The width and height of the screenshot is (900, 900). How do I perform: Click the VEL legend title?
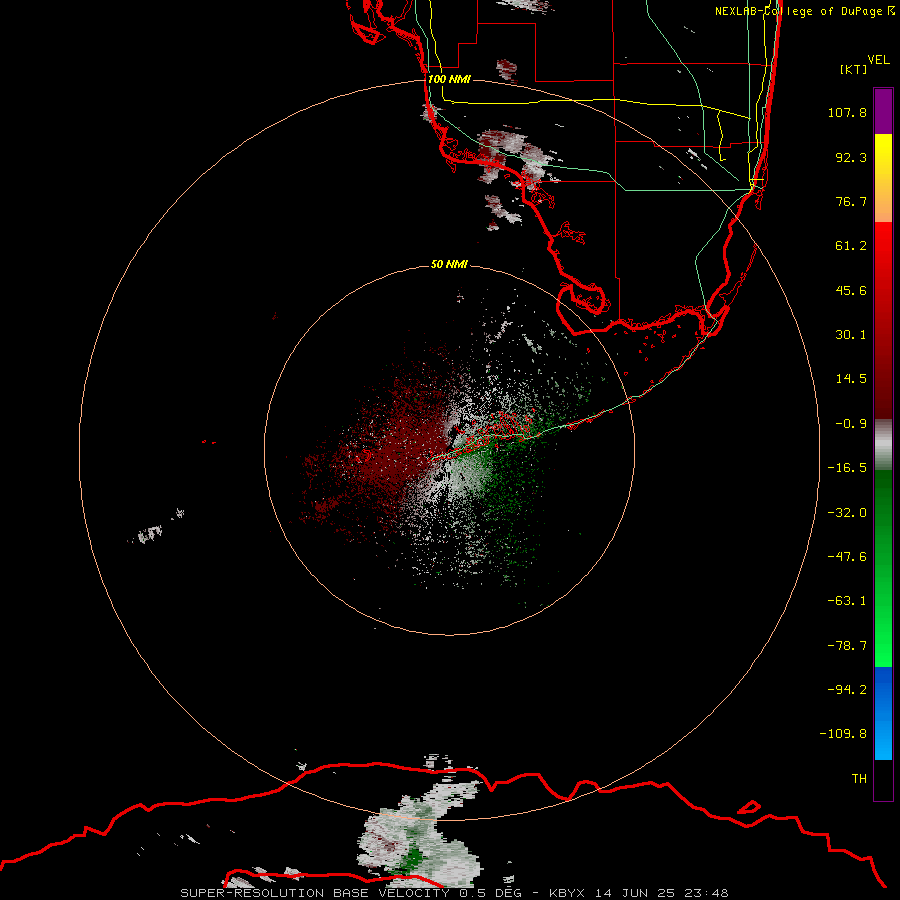pos(878,60)
